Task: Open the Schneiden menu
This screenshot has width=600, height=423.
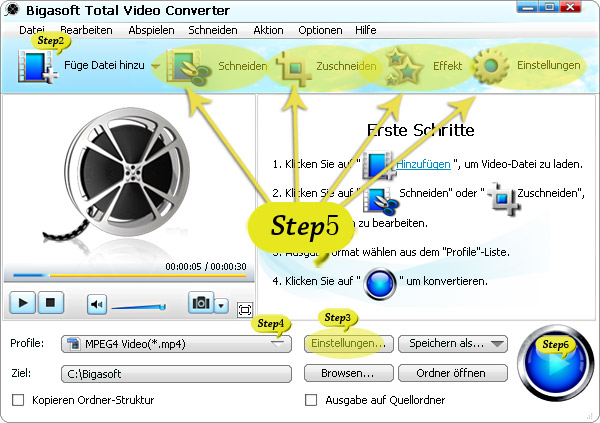Action: coord(213,30)
